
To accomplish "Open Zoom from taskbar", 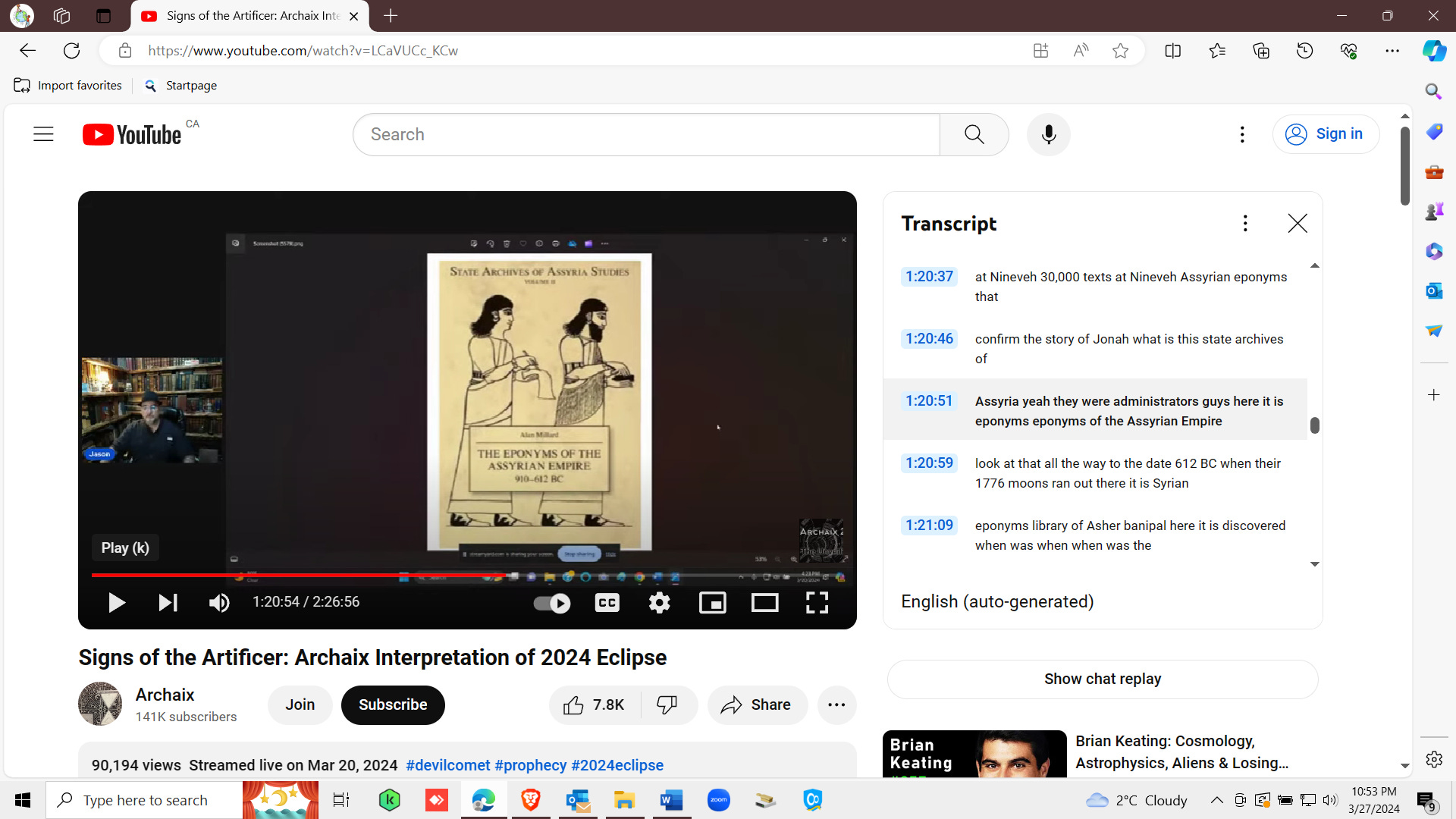I will click(x=718, y=800).
